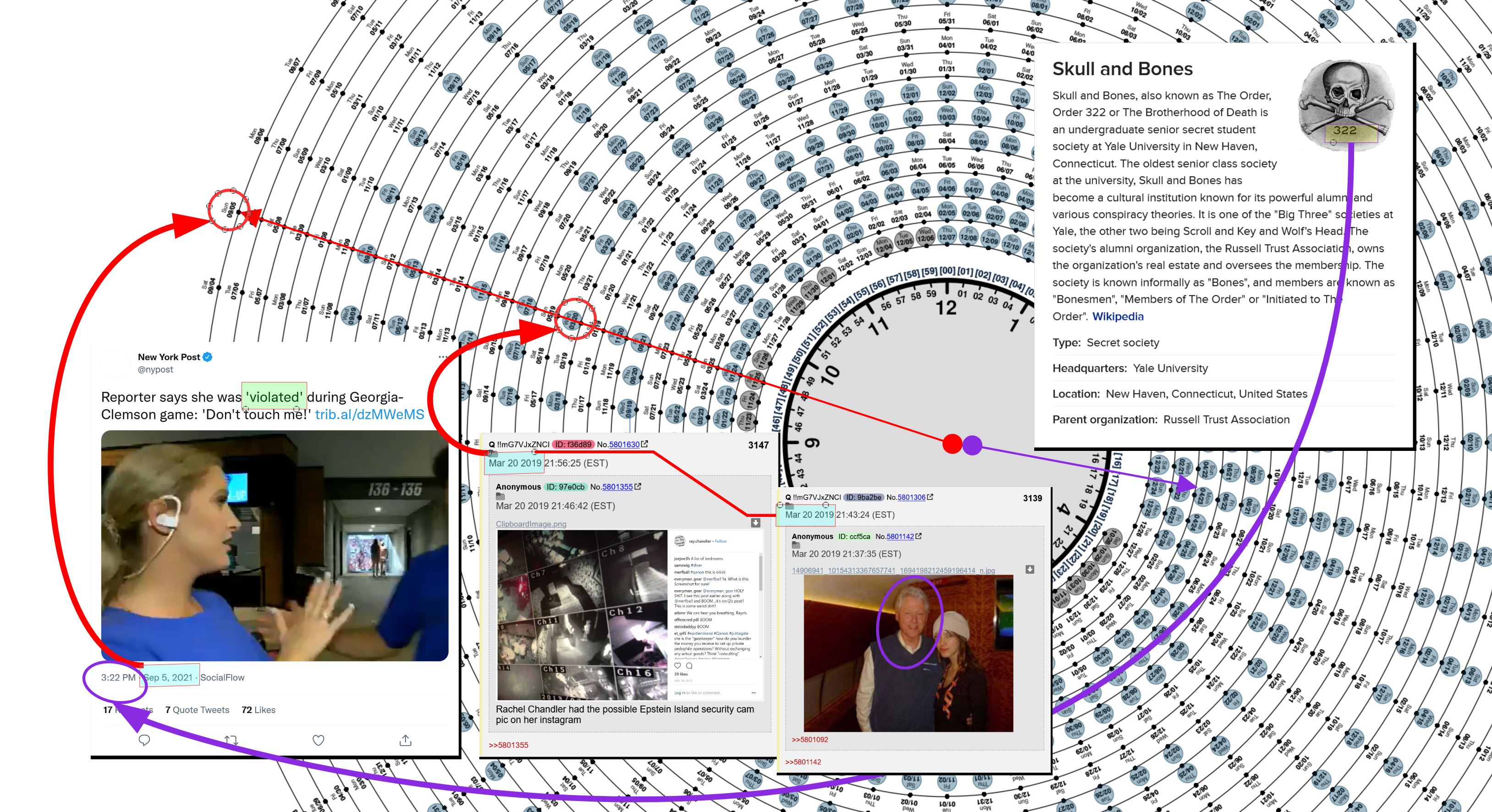
Task: Open New York Post profile name
Action: click(x=169, y=357)
